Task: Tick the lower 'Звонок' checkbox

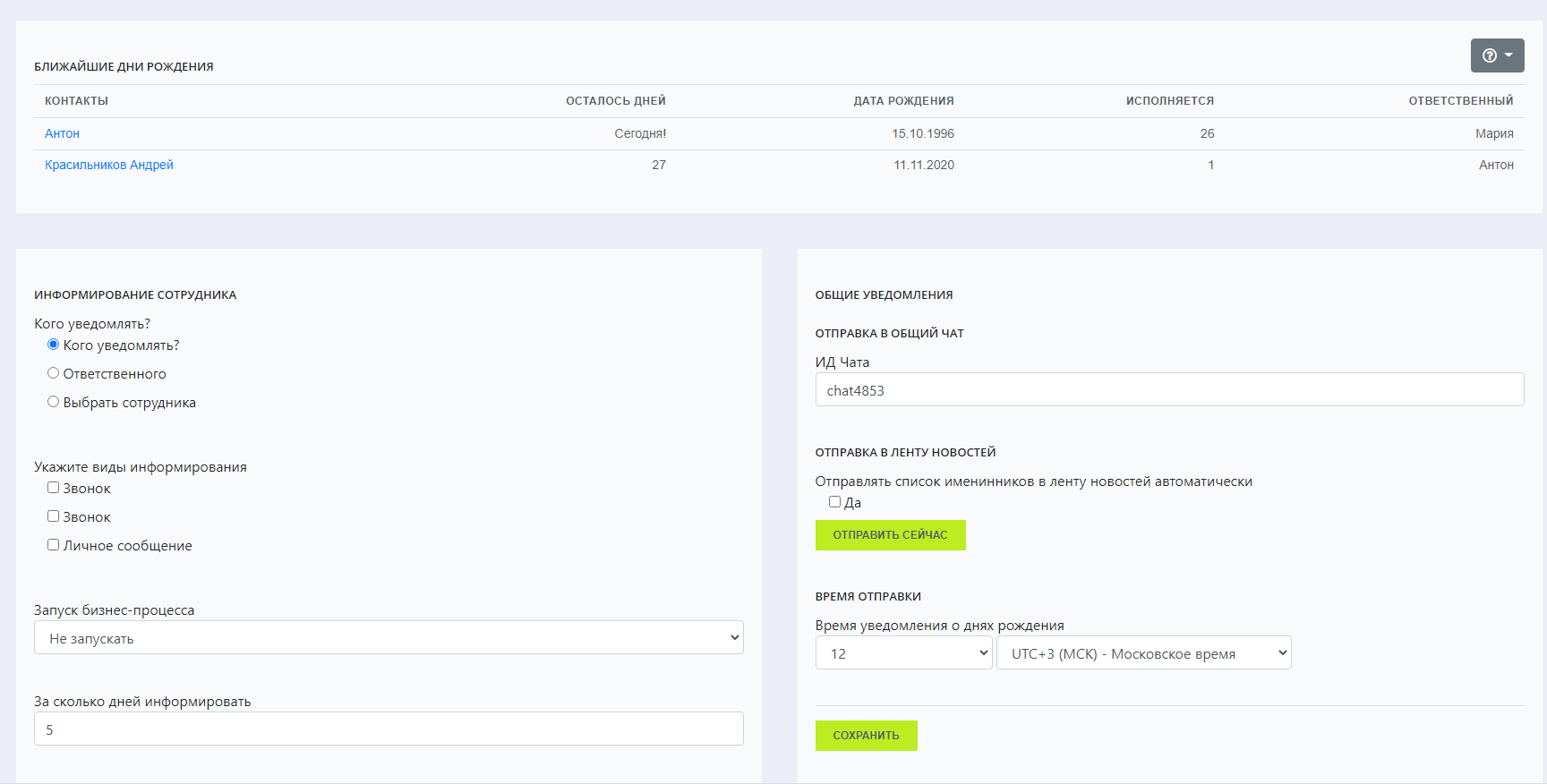Action: coord(54,516)
